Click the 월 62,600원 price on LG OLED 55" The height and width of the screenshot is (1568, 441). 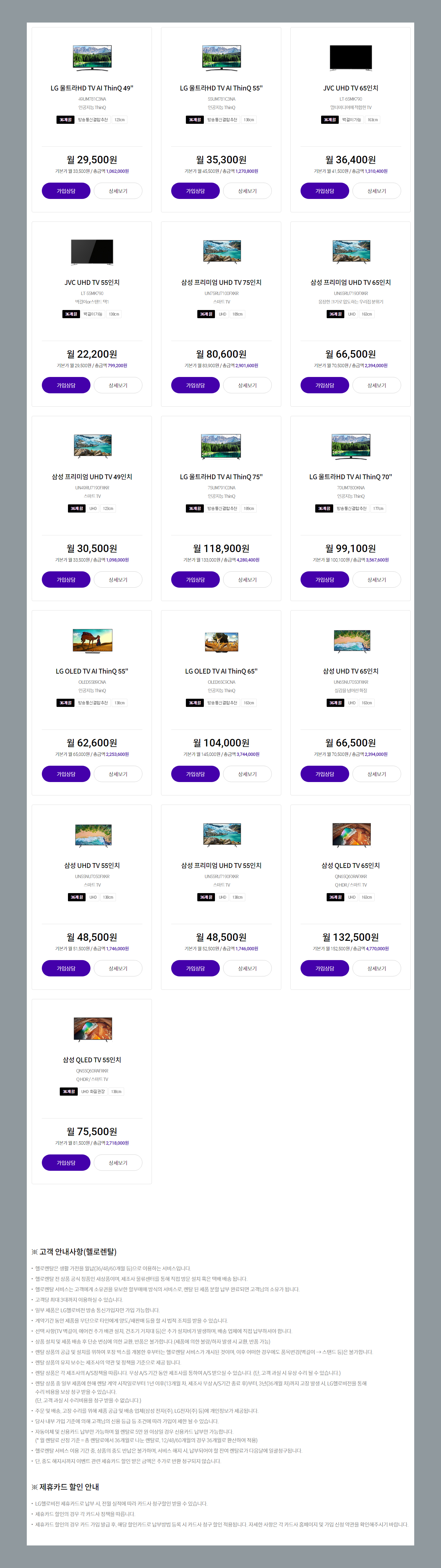point(92,743)
